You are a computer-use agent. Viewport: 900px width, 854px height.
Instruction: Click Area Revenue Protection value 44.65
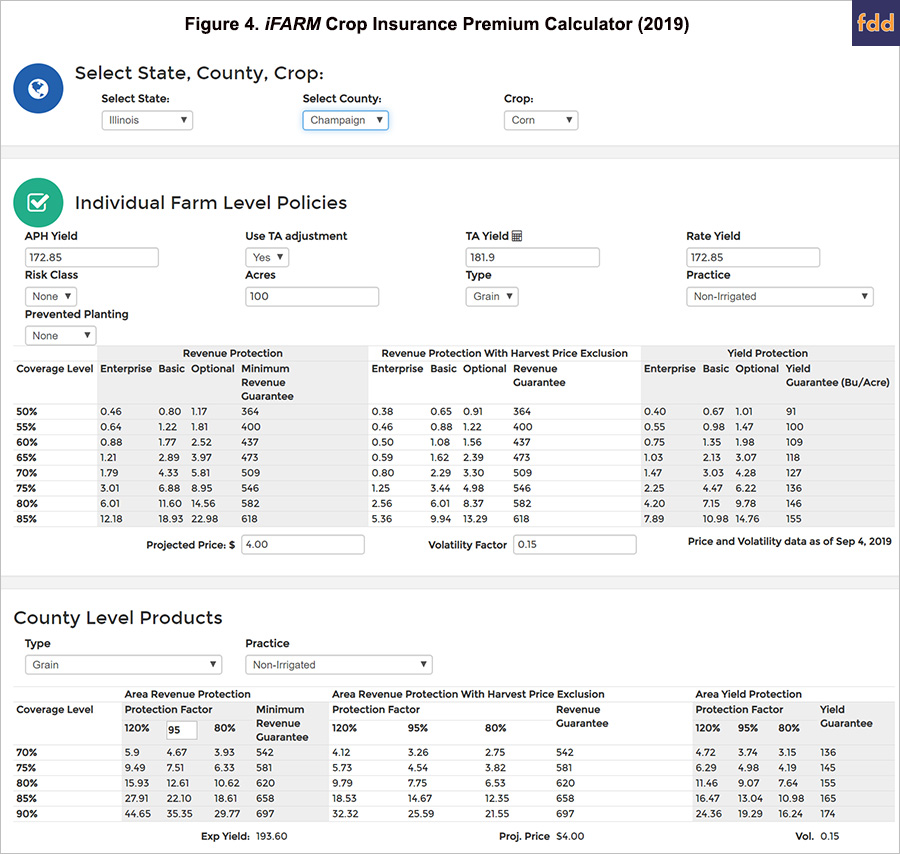(138, 814)
